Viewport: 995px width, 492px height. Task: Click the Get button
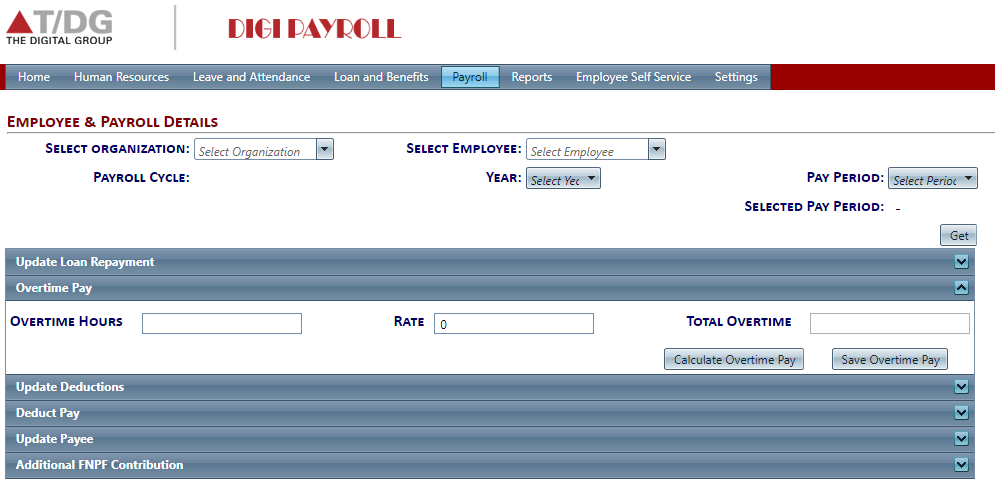958,235
